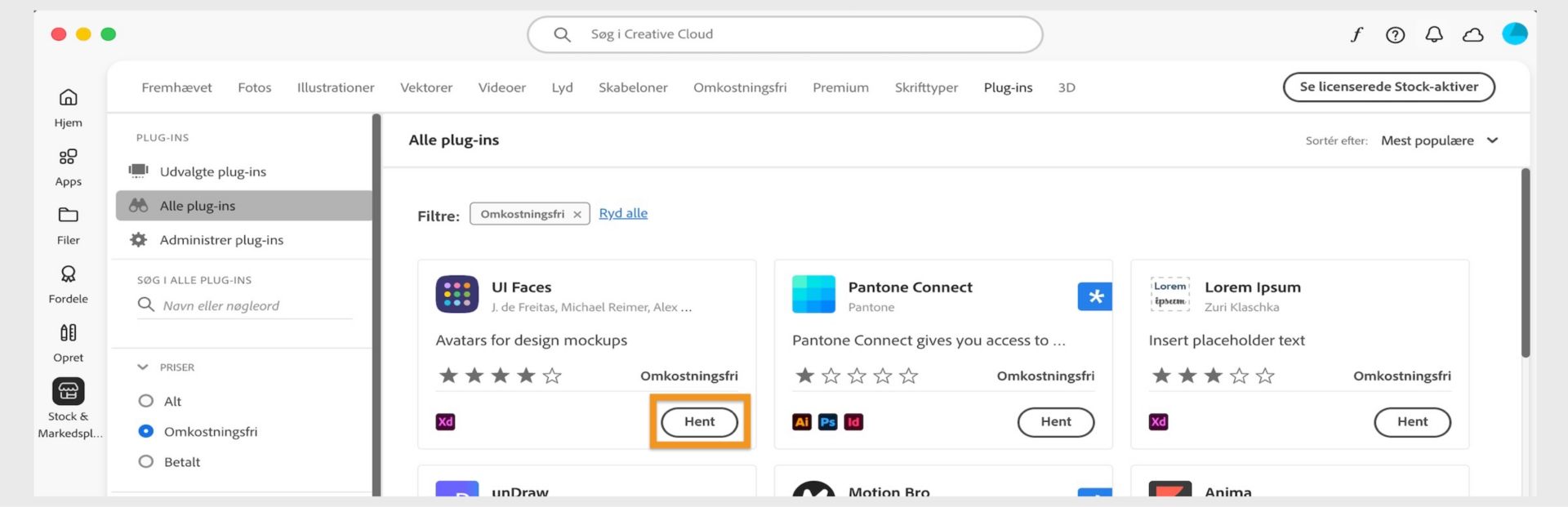Open the Hjem home icon
The image size is (1568, 507).
click(x=69, y=97)
